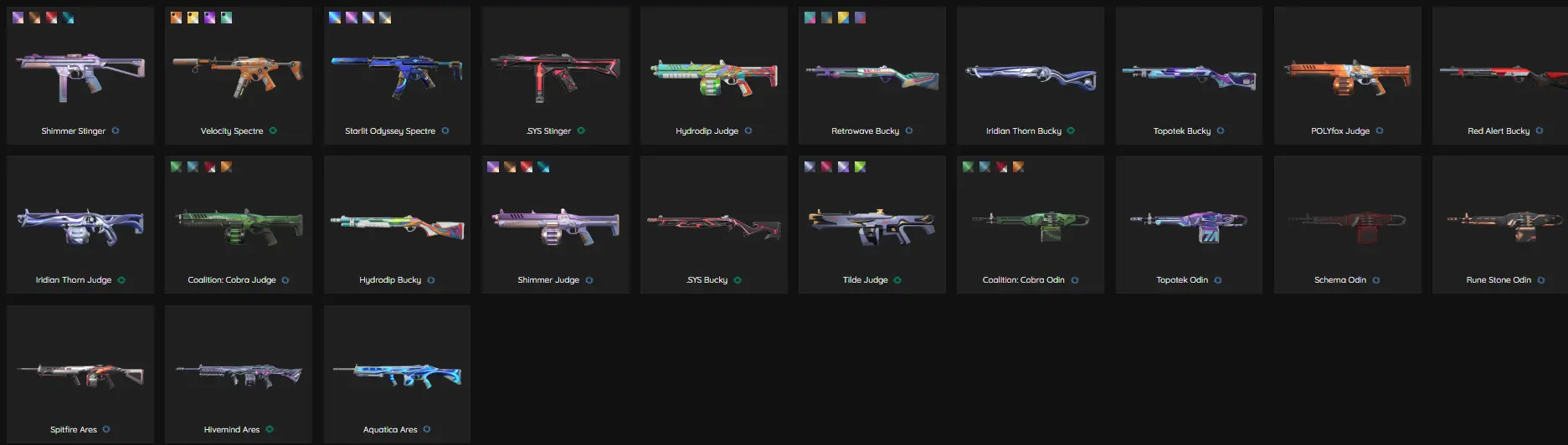Pick the first blue swatch on Starlit Odyssey Spectre
1568x445 pixels.
click(335, 18)
